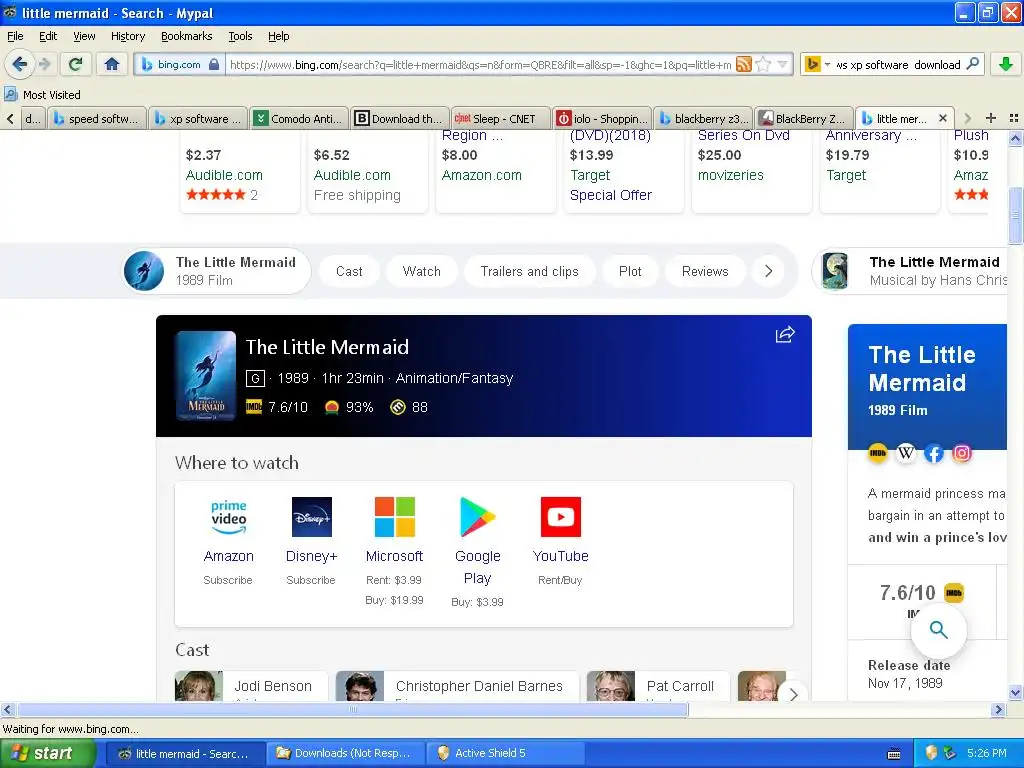
Task: Switch to the Download th... tab
Action: (x=400, y=118)
